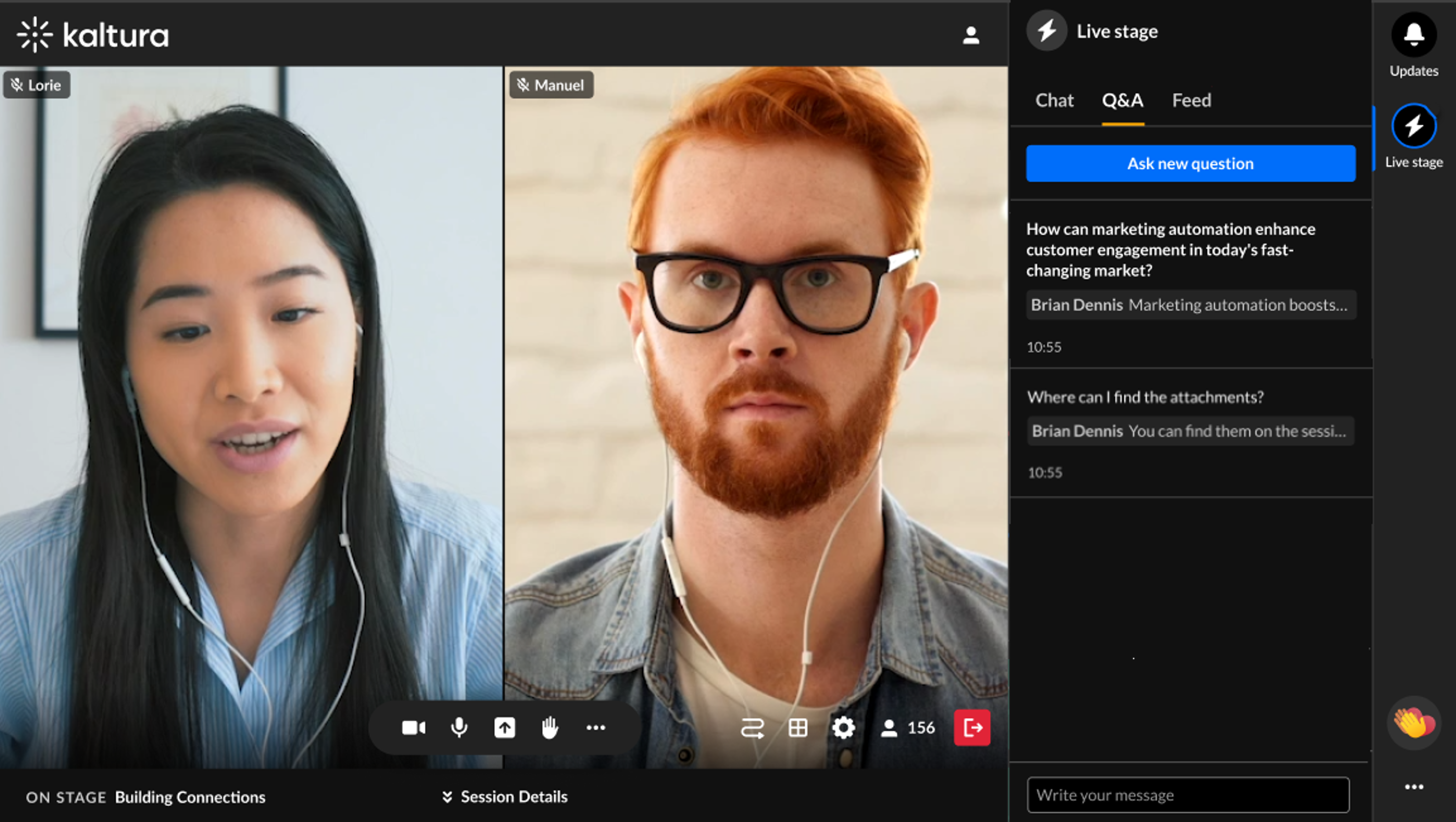Image resolution: width=1456 pixels, height=822 pixels.
Task: Show the 156 participants list
Action: tap(908, 728)
